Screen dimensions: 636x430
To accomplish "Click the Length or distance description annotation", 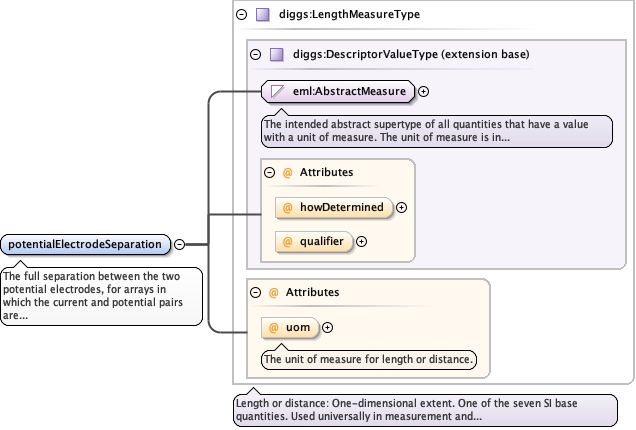I will [425, 410].
